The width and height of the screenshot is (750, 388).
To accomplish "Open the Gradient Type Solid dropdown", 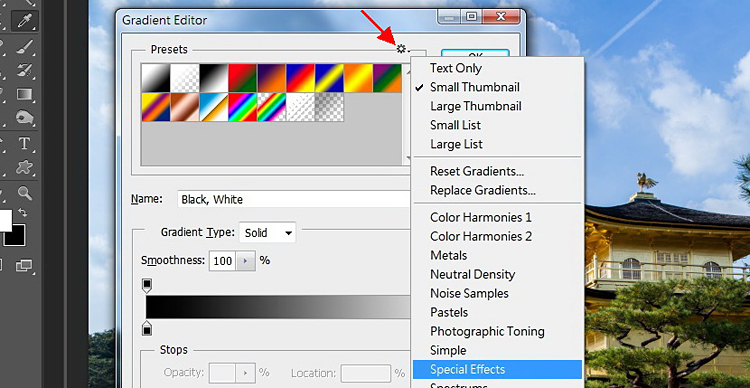I will point(267,233).
